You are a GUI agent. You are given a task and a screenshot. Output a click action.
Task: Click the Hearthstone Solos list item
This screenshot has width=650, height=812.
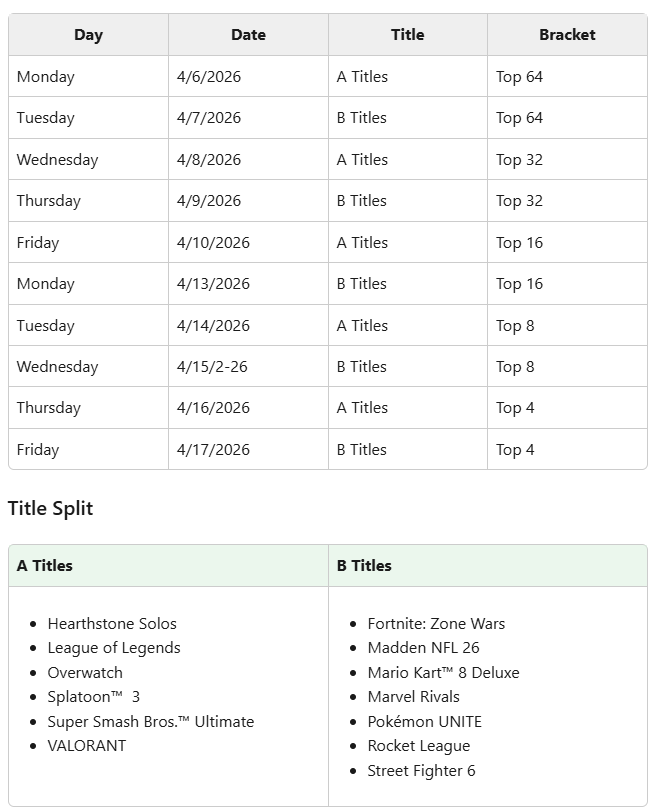point(112,624)
